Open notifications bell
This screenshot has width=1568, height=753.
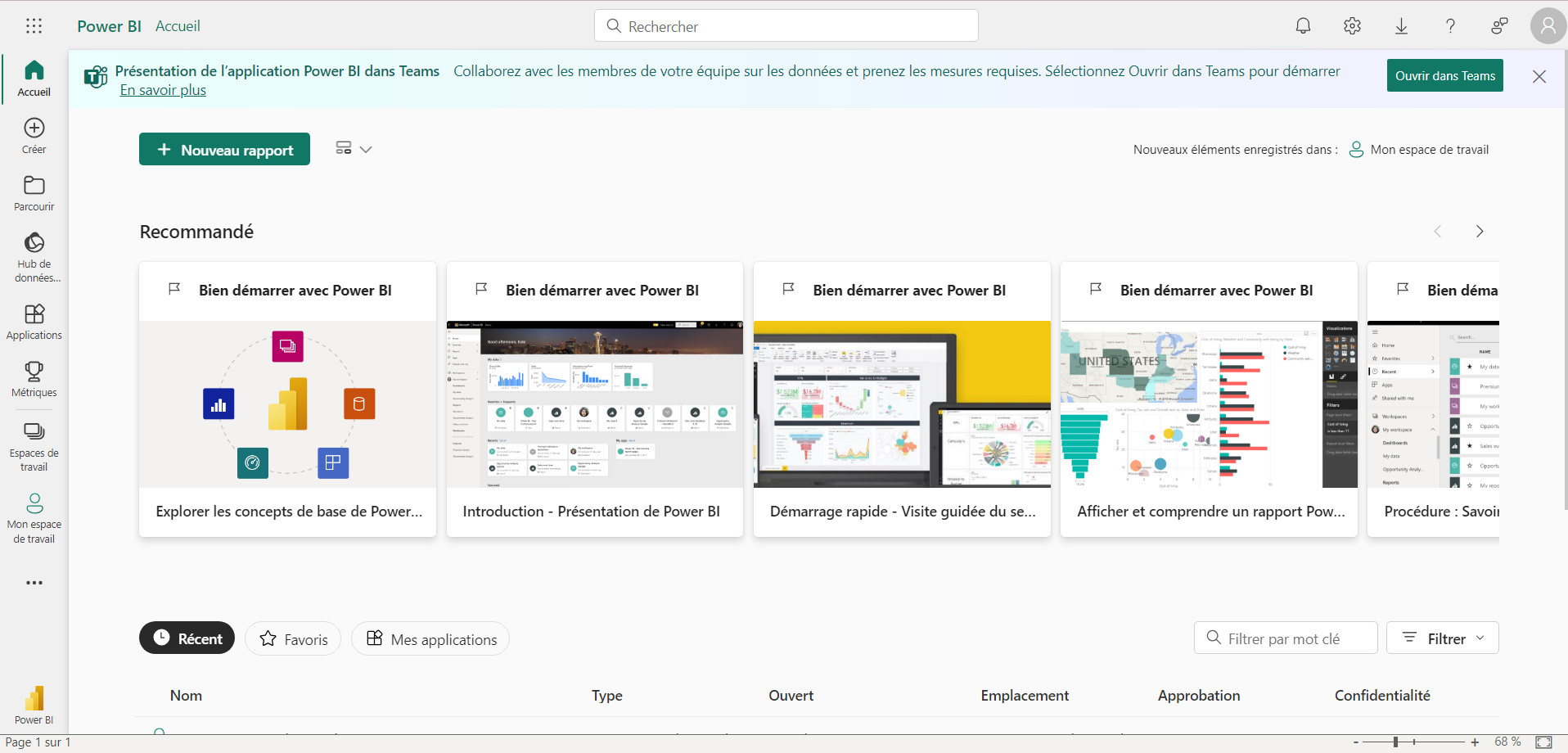tap(1303, 26)
